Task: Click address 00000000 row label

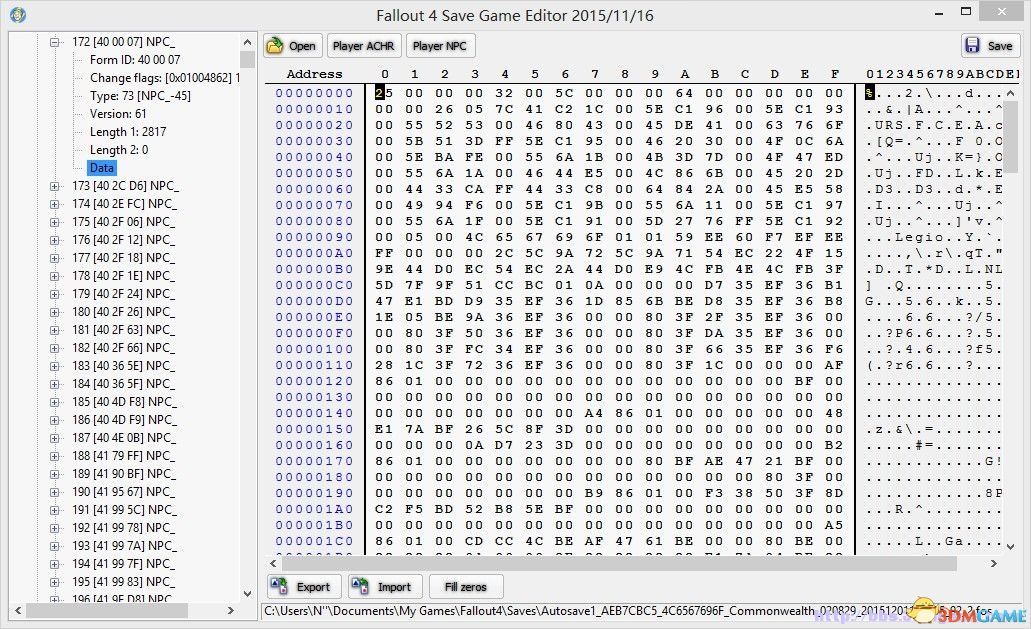Action: 314,93
